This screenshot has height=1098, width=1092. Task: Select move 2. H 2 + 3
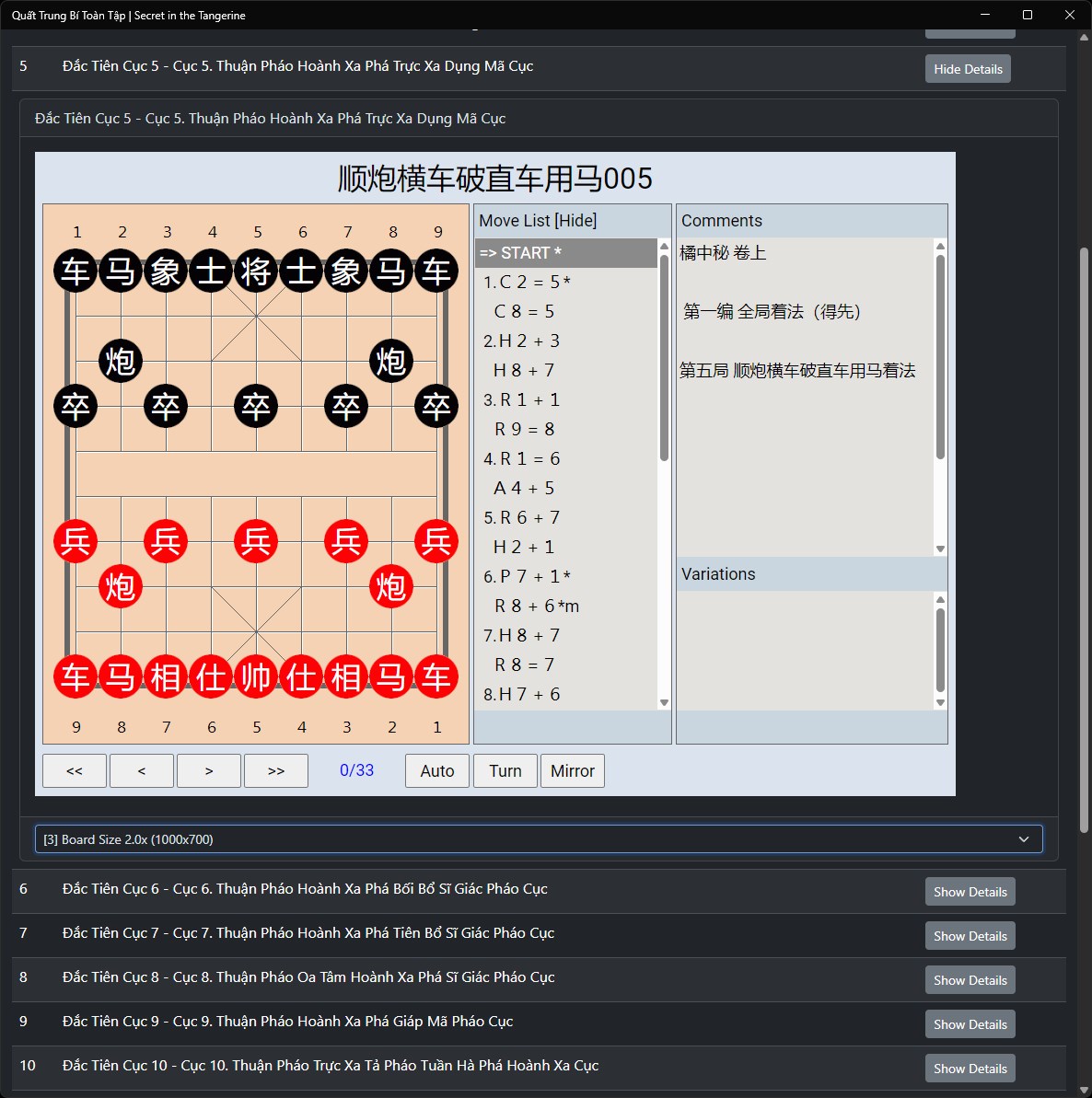pos(566,341)
